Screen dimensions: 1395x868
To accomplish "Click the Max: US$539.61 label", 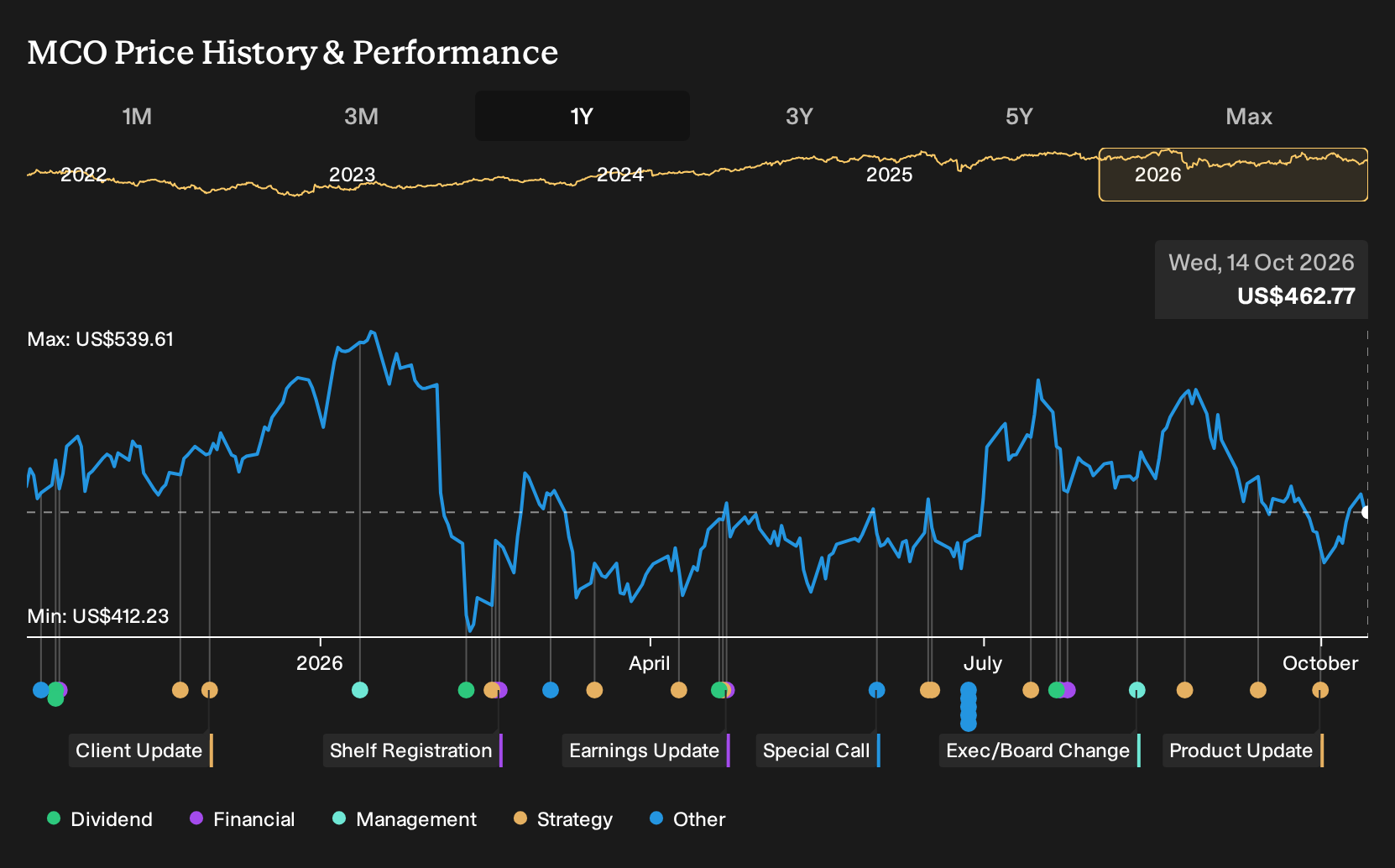I will coord(101,339).
